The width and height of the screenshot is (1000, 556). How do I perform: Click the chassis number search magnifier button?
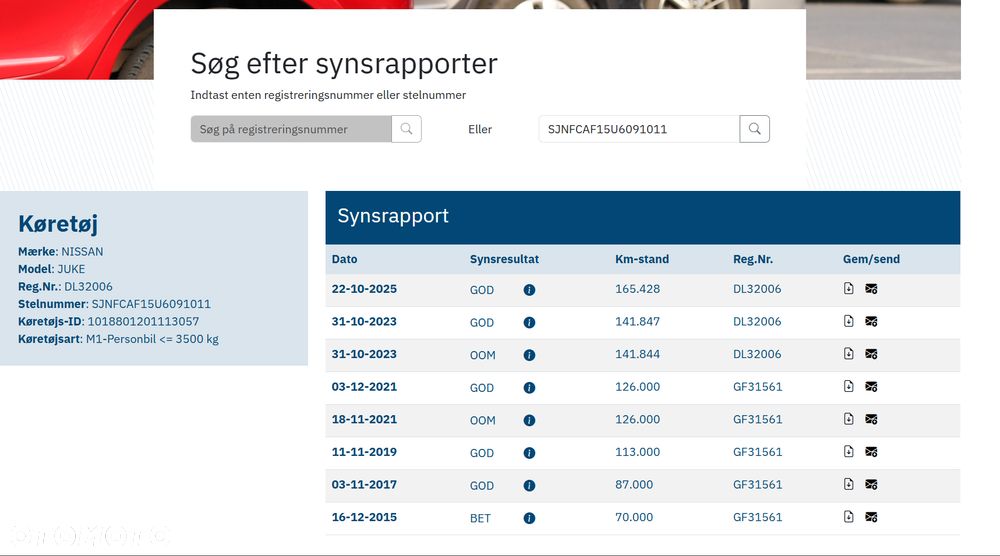click(x=754, y=129)
